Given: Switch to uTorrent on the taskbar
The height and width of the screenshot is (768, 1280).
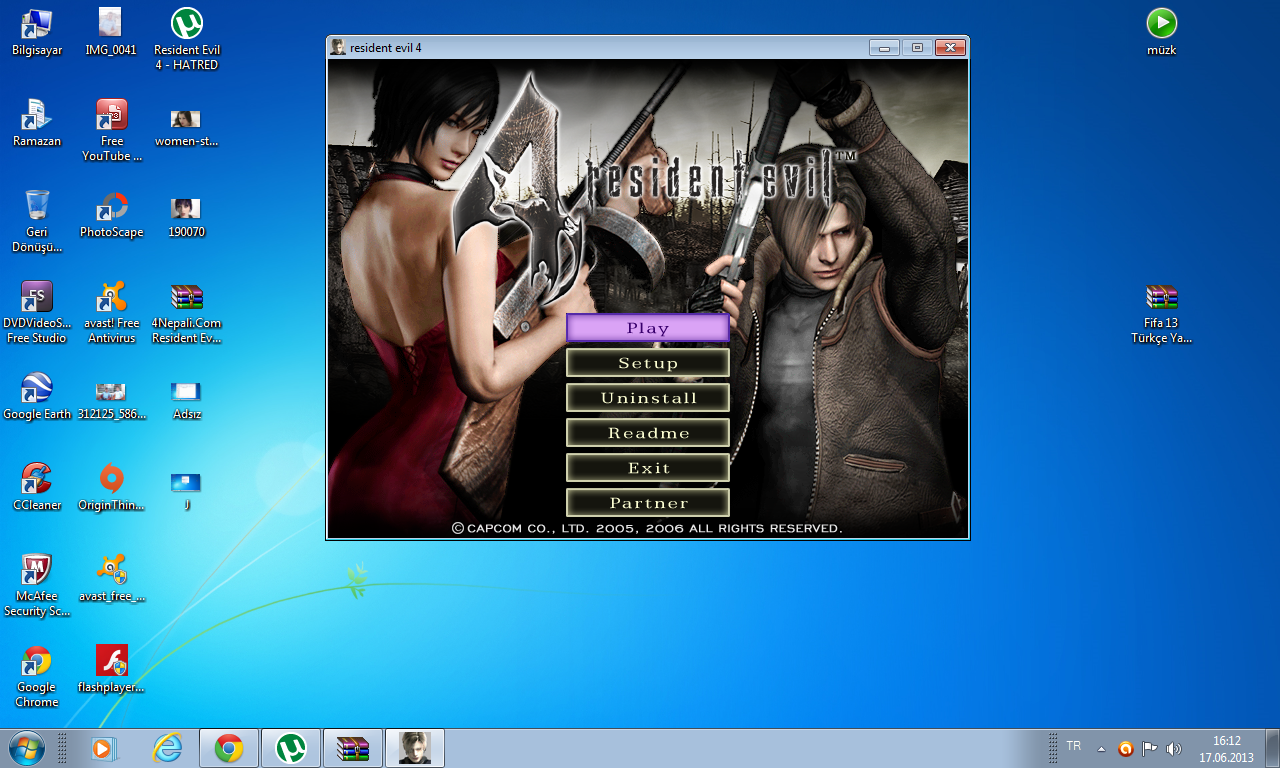Looking at the screenshot, I should 291,748.
